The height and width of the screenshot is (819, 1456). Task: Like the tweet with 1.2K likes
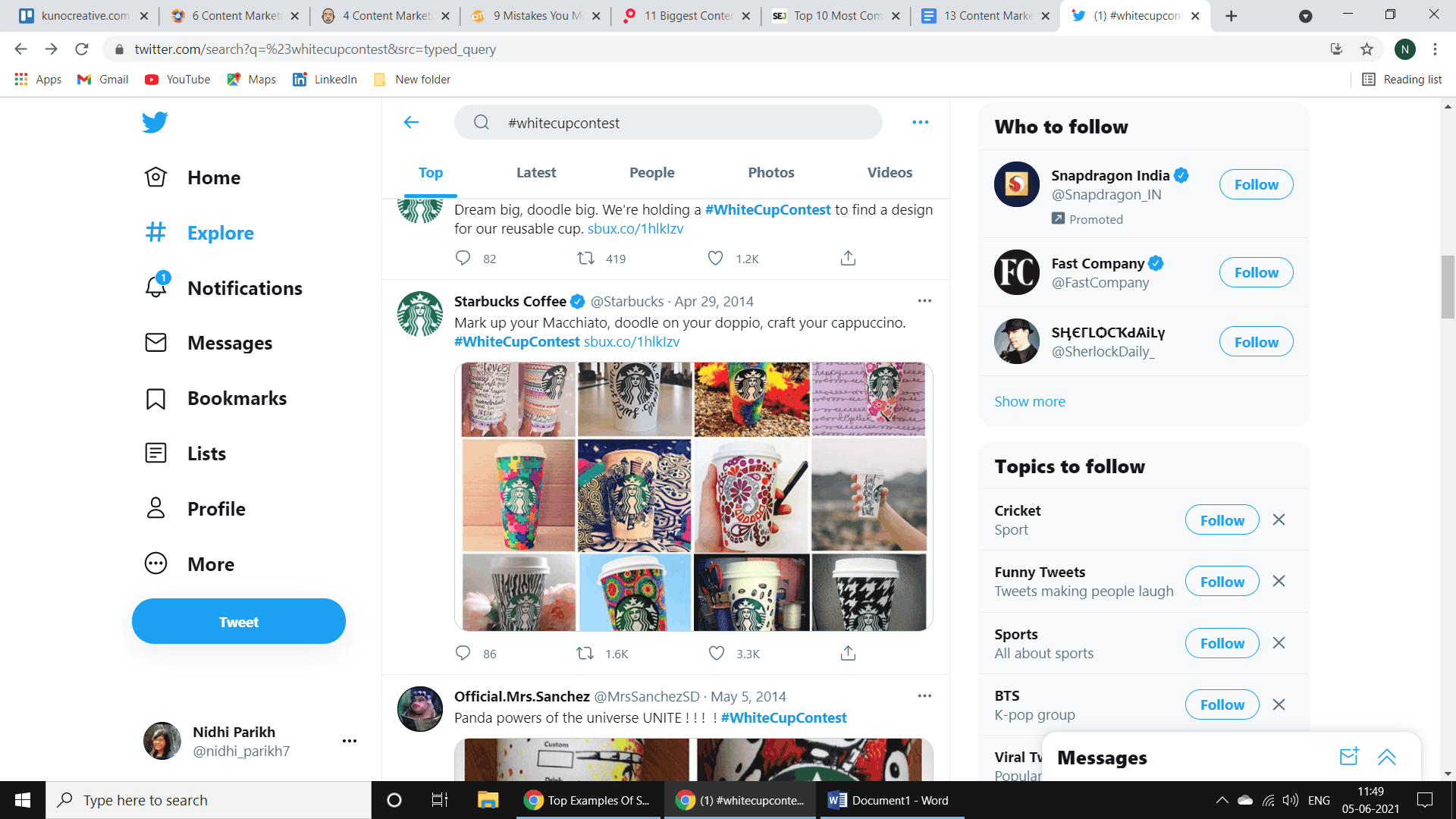click(x=715, y=258)
